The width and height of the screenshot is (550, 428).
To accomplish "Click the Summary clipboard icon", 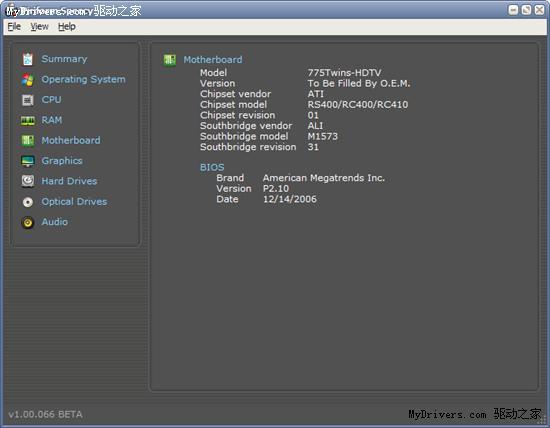I will tap(28, 59).
